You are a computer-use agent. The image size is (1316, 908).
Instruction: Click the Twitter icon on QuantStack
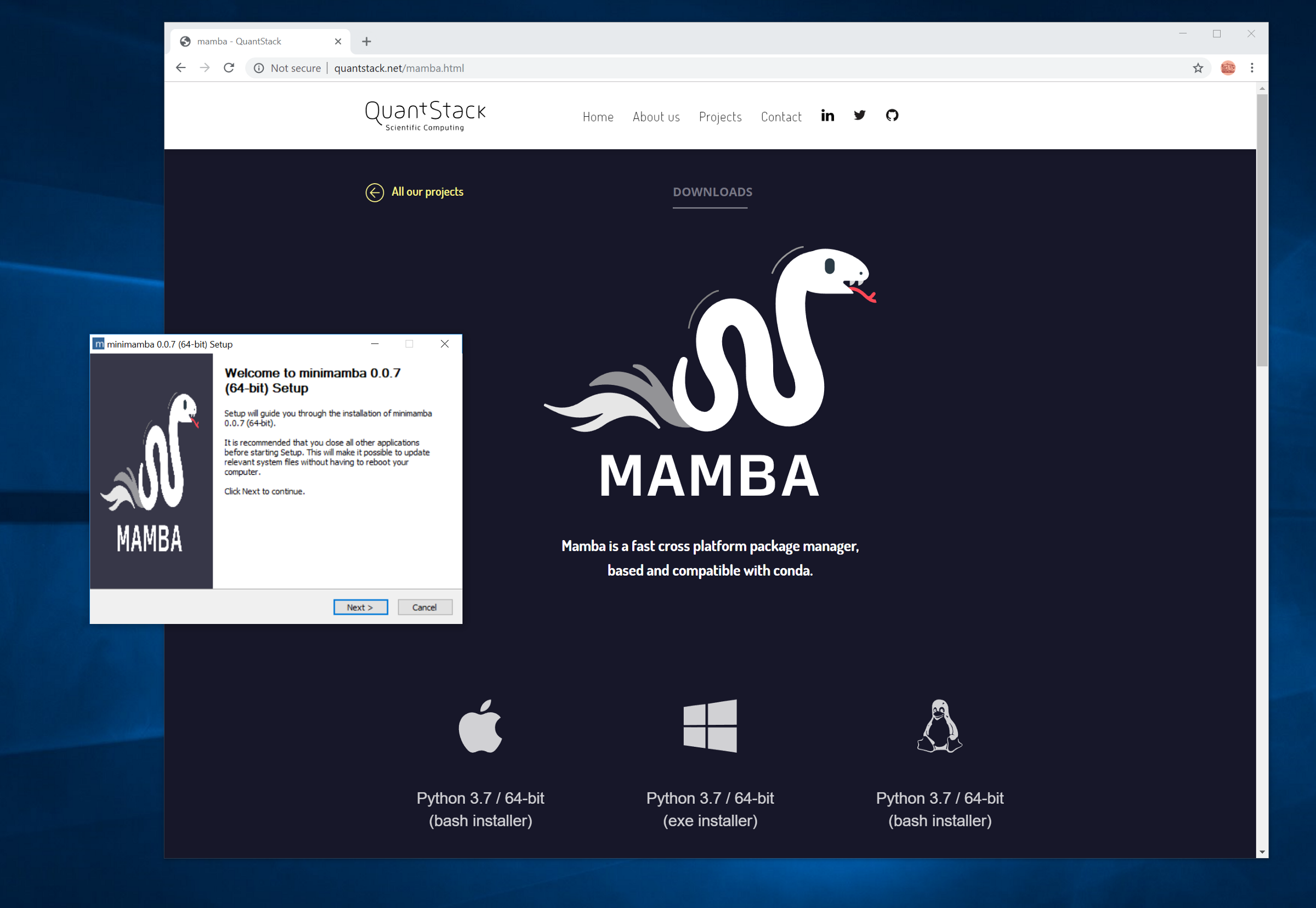click(857, 115)
